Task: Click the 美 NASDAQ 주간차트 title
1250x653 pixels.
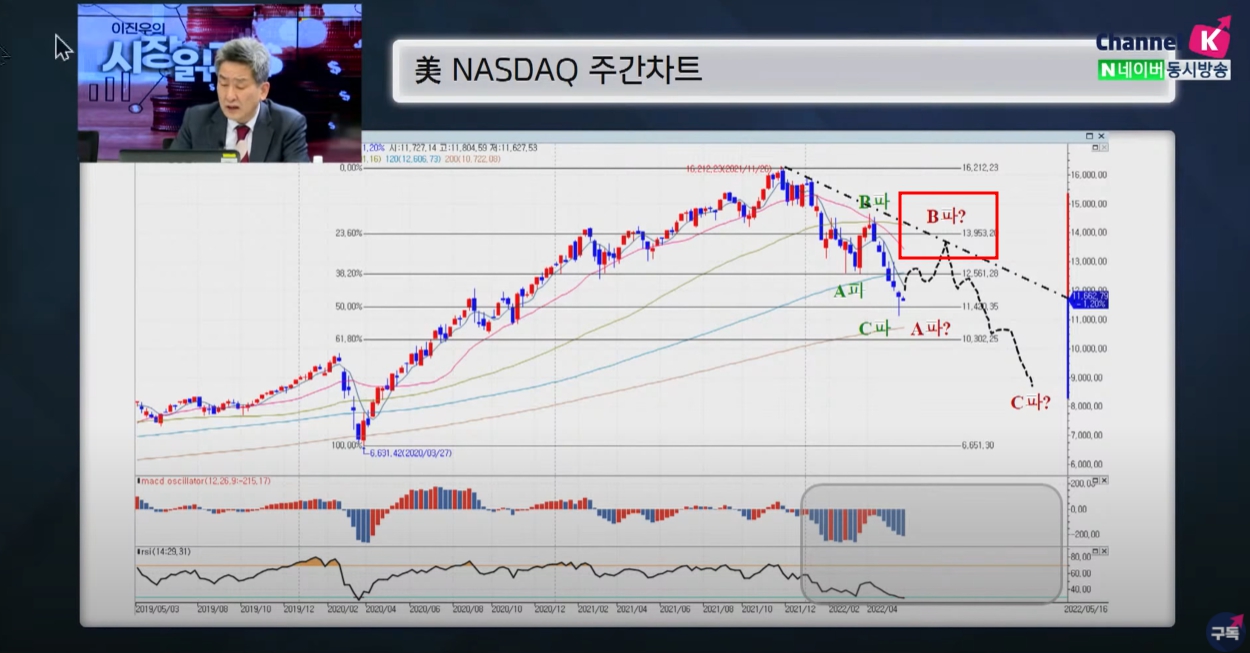Action: pos(558,70)
